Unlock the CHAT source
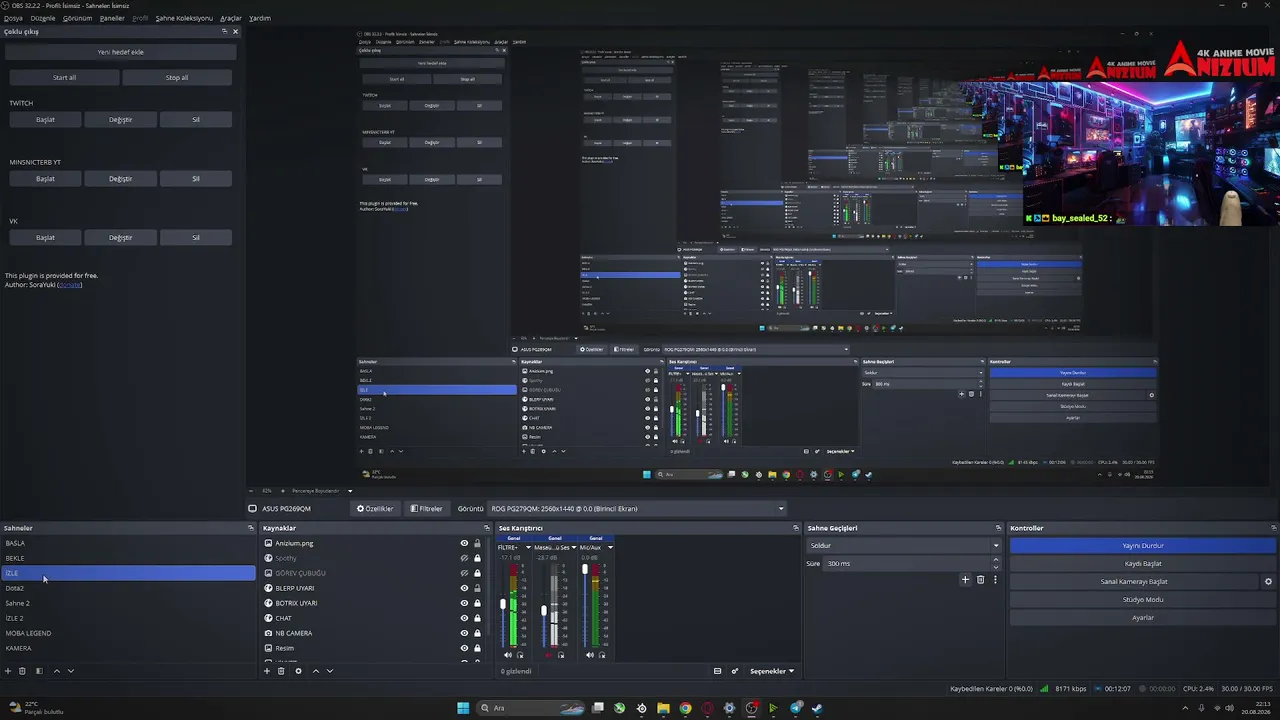 (x=477, y=618)
